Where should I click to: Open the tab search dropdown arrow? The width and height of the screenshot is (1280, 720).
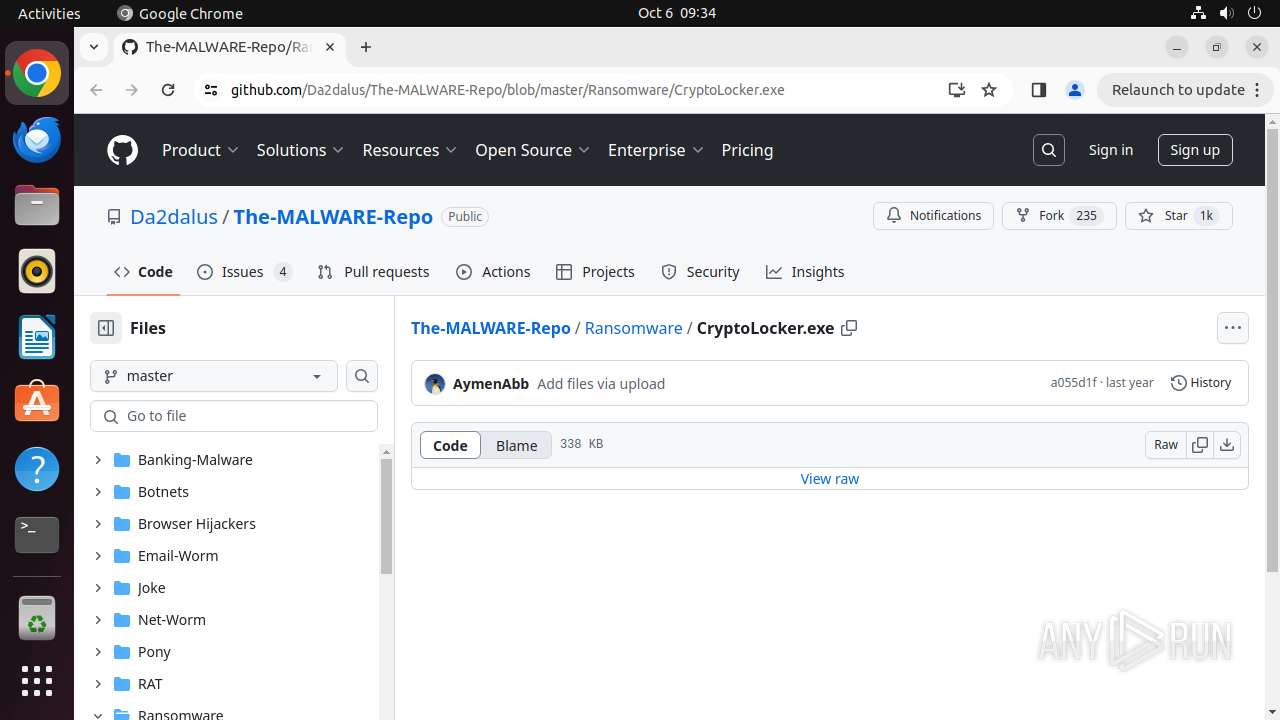(93, 47)
